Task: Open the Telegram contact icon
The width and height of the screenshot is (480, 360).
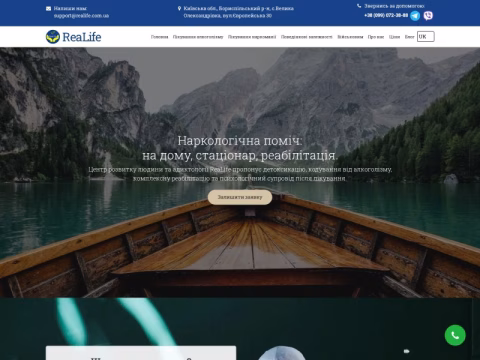Action: point(415,16)
